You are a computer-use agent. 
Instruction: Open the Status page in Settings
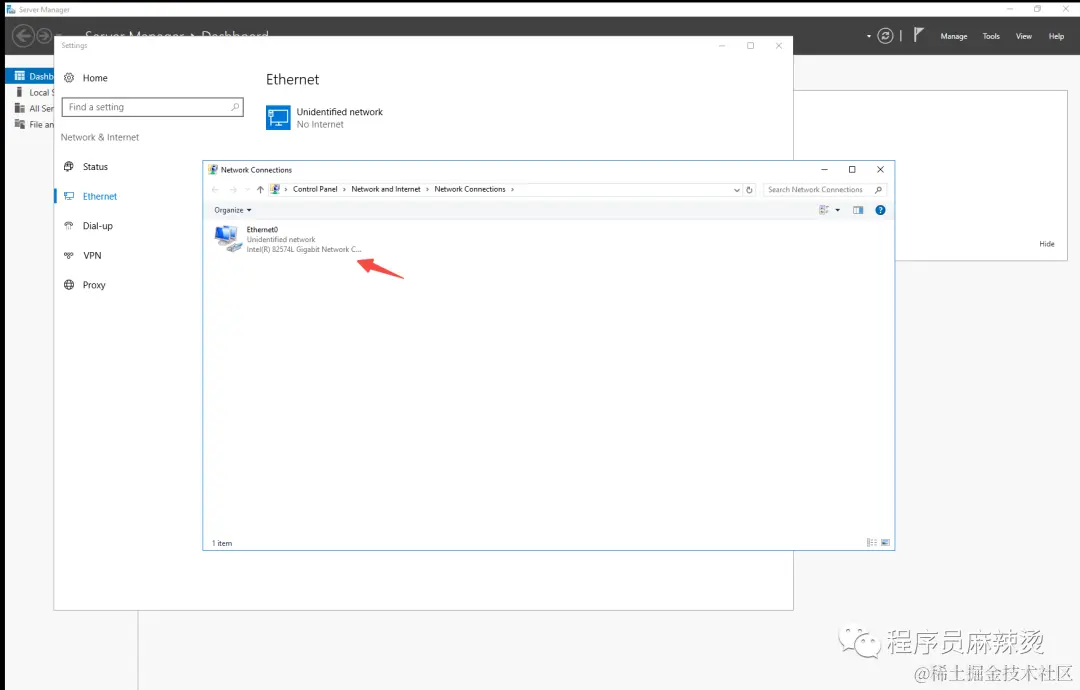(x=95, y=167)
